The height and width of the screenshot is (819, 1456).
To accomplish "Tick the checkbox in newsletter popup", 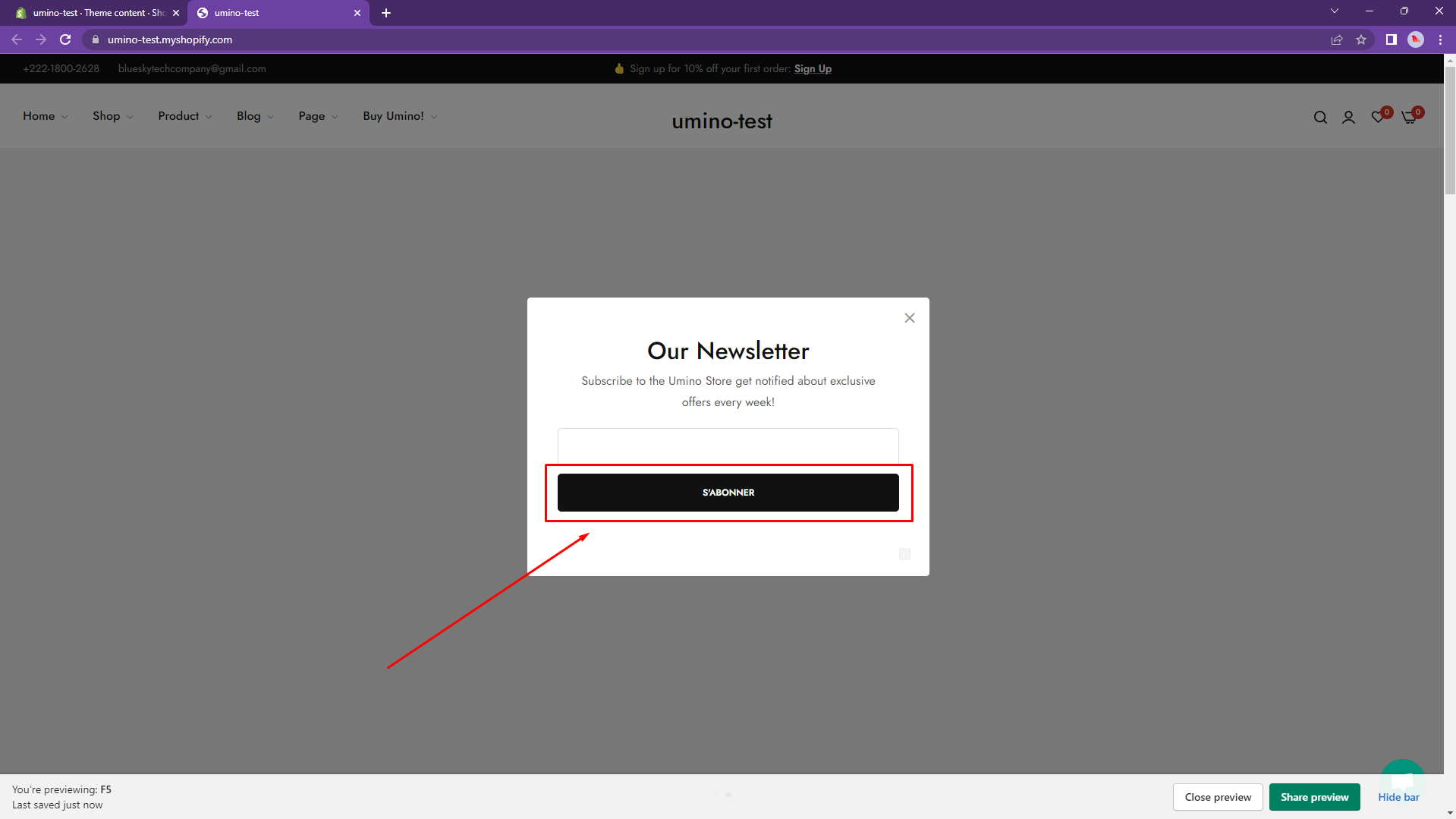I will (904, 554).
